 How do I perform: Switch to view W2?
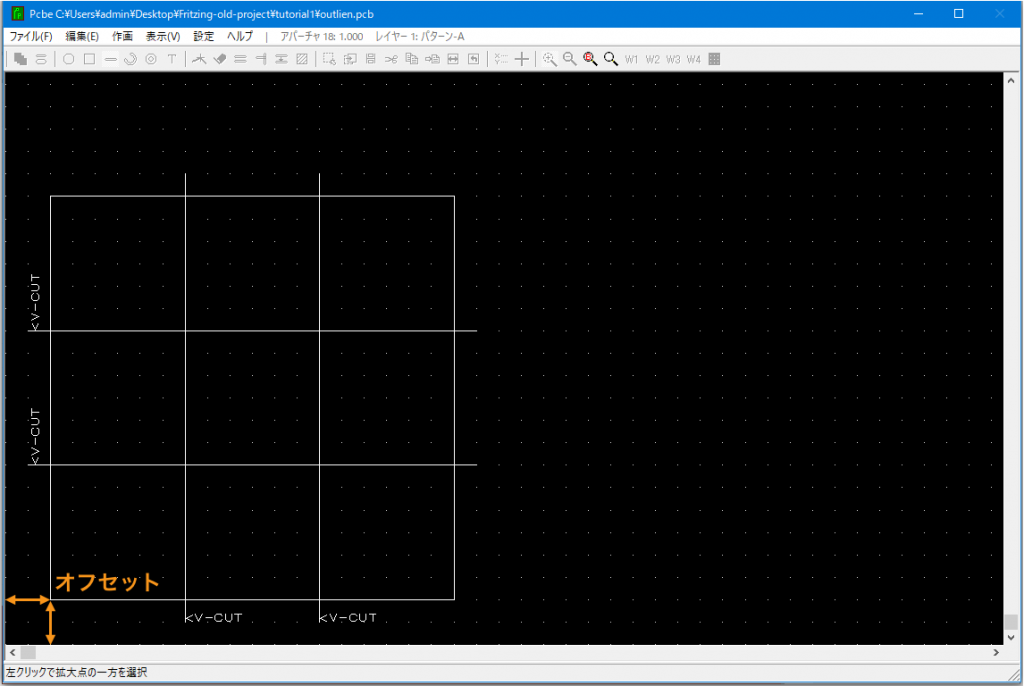coord(652,59)
